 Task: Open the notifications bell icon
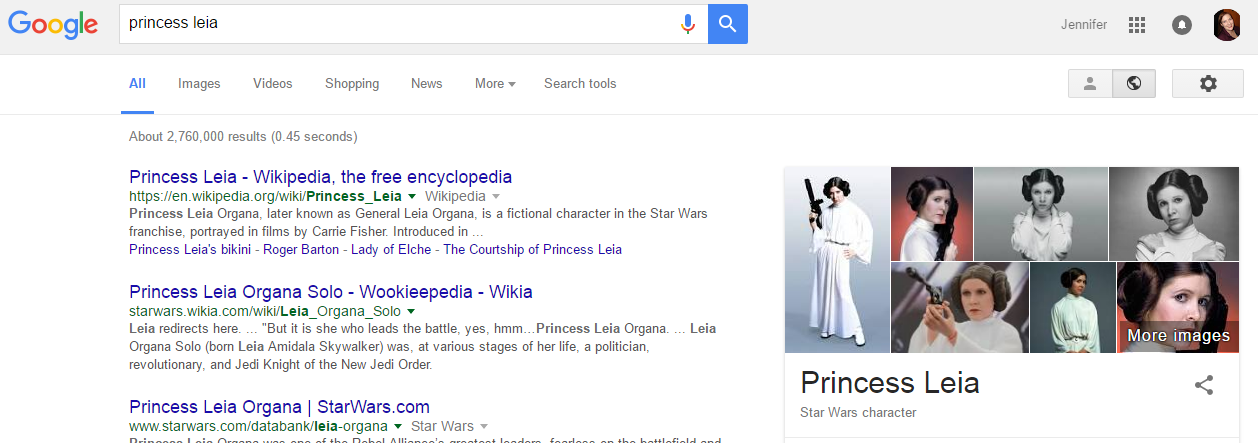[1181, 25]
